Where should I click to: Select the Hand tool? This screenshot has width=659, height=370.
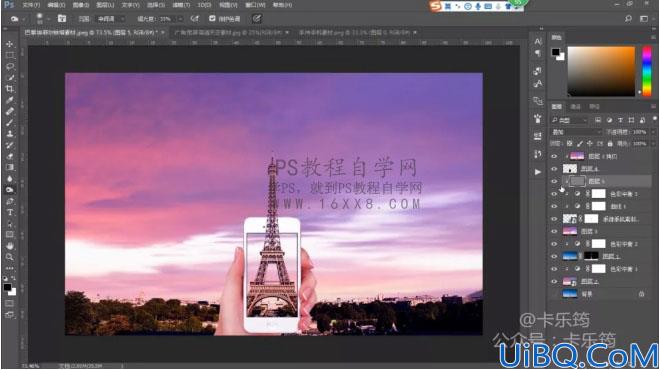10,246
